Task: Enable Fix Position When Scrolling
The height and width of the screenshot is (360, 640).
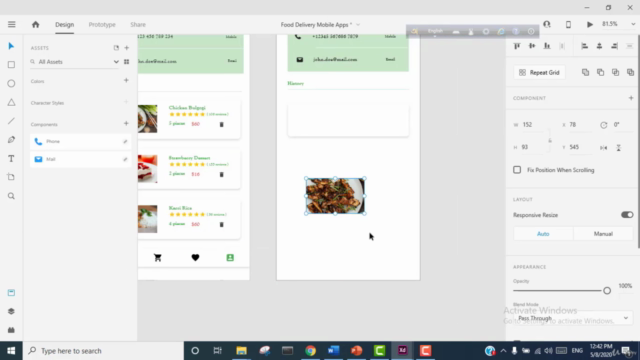Action: tap(517, 170)
